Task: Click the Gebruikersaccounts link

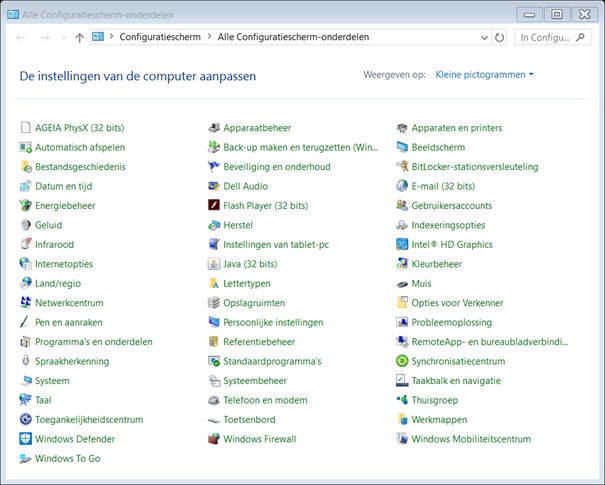Action: [x=451, y=205]
